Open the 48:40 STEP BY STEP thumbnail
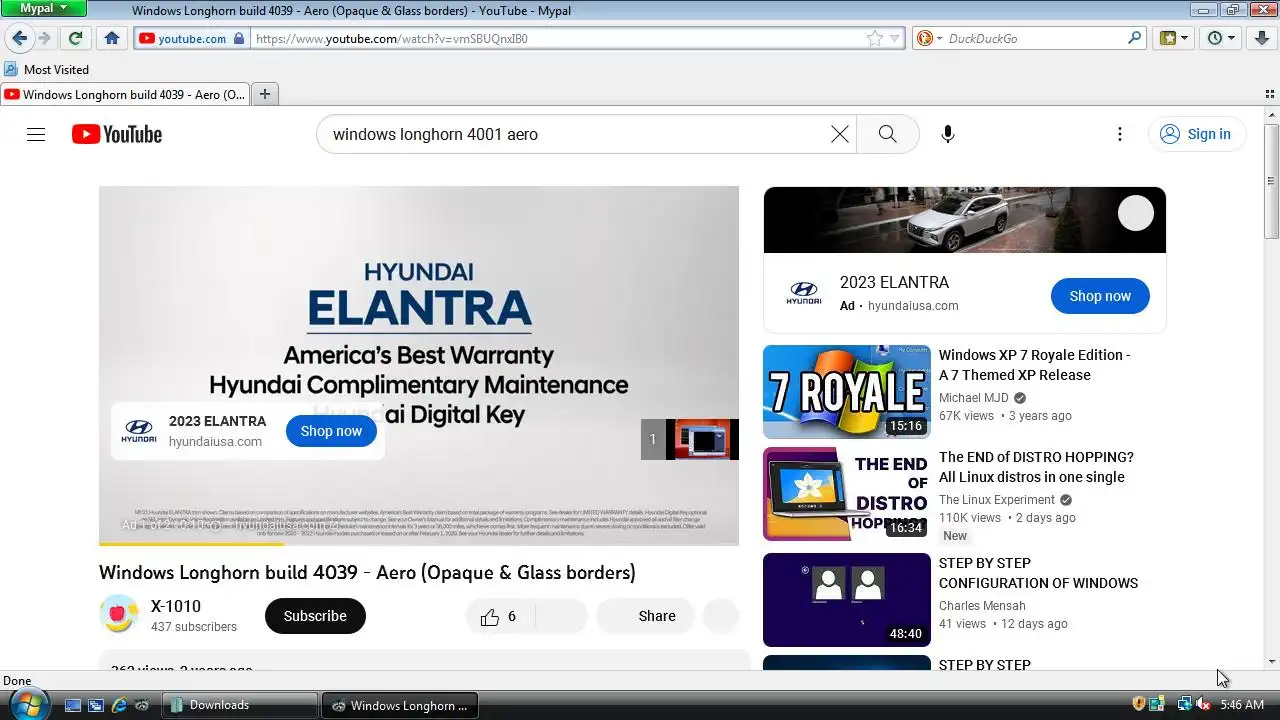The image size is (1280, 720). tap(847, 600)
